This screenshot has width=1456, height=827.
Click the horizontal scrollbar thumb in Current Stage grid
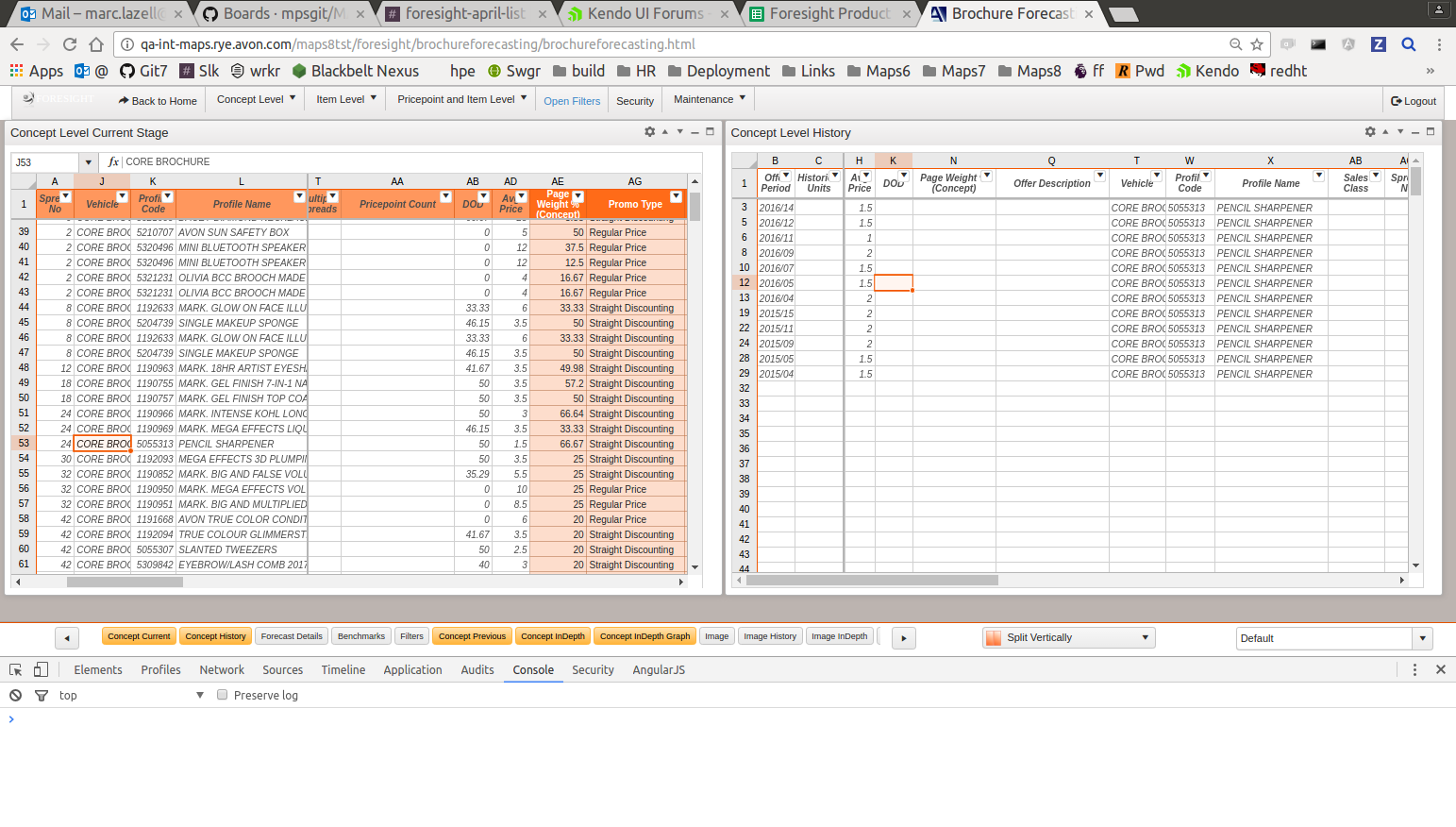coord(125,582)
